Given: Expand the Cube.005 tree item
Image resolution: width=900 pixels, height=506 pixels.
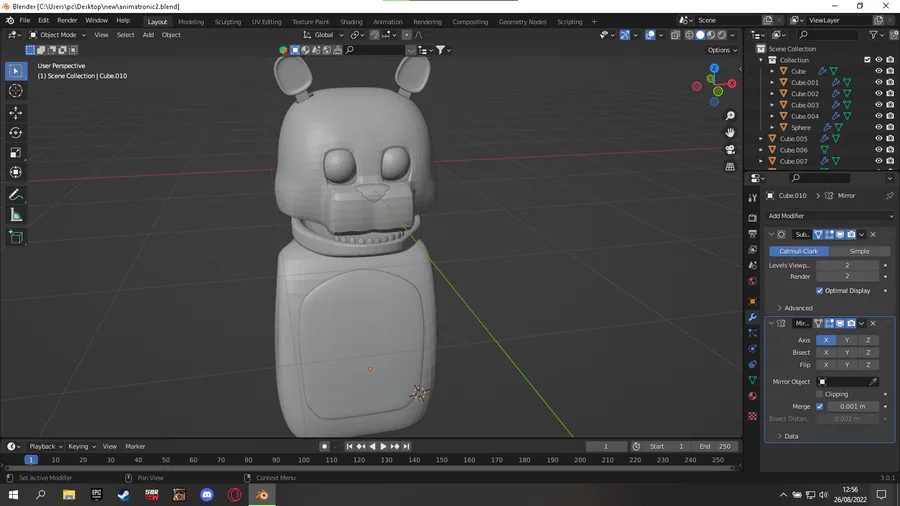Looking at the screenshot, I should [x=761, y=138].
